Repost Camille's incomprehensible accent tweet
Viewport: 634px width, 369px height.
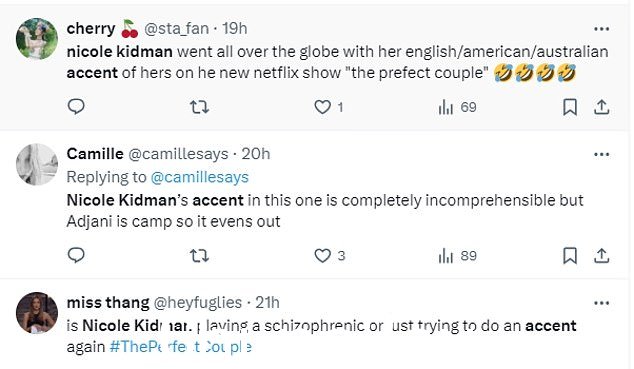point(199,255)
